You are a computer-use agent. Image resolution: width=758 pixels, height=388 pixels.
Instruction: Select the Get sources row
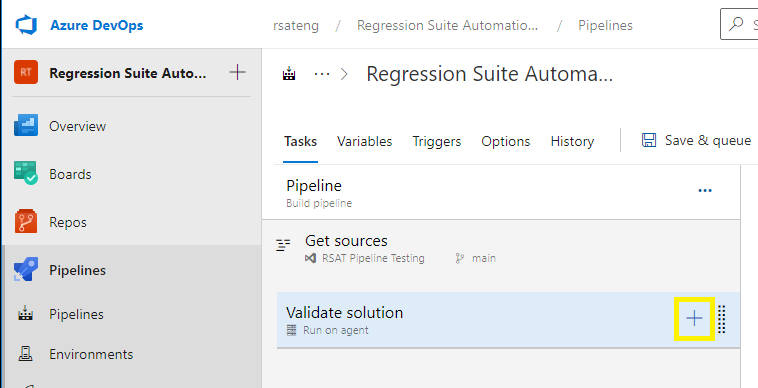coord(501,248)
